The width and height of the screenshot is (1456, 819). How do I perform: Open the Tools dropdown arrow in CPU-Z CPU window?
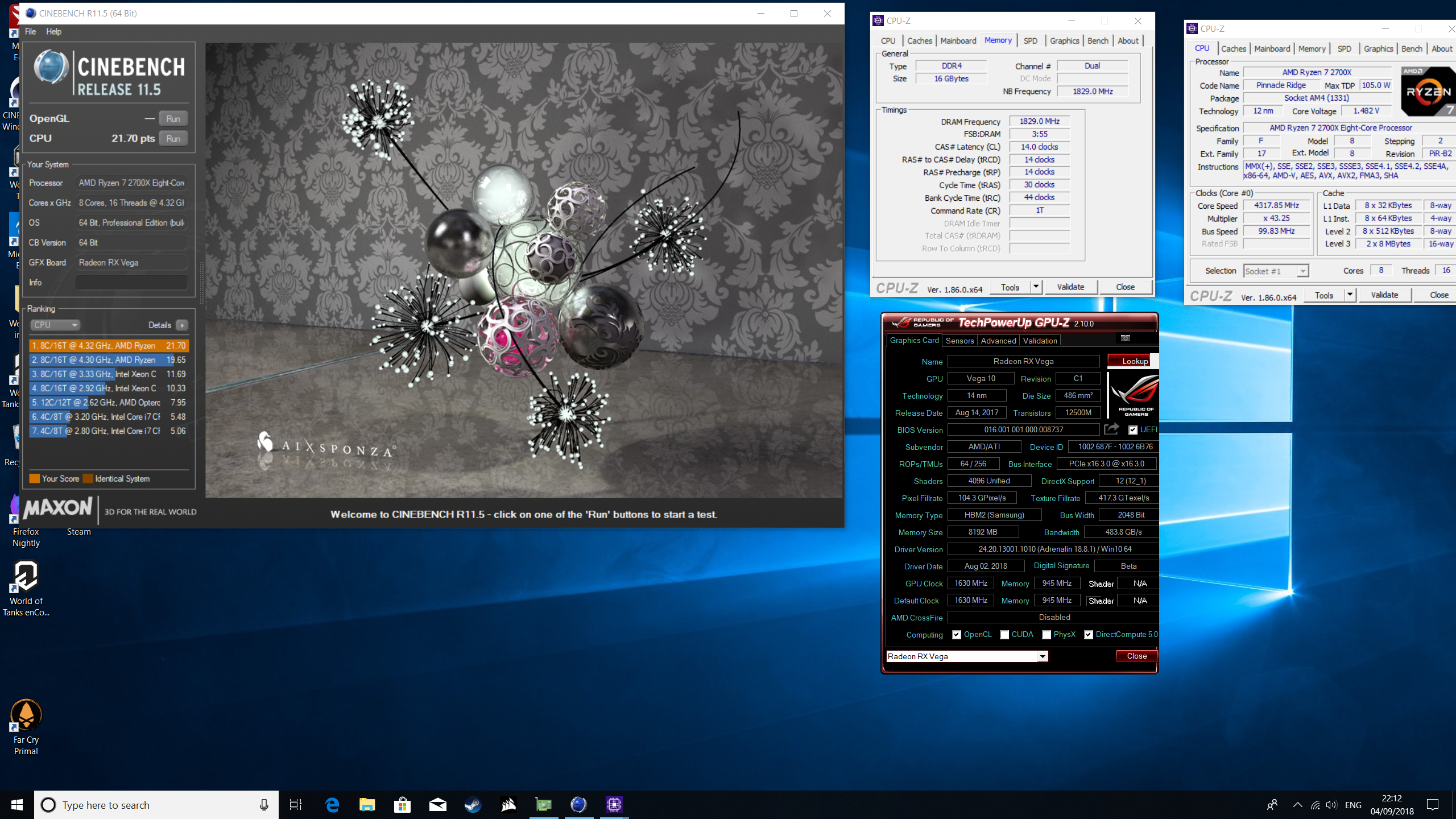click(1350, 295)
